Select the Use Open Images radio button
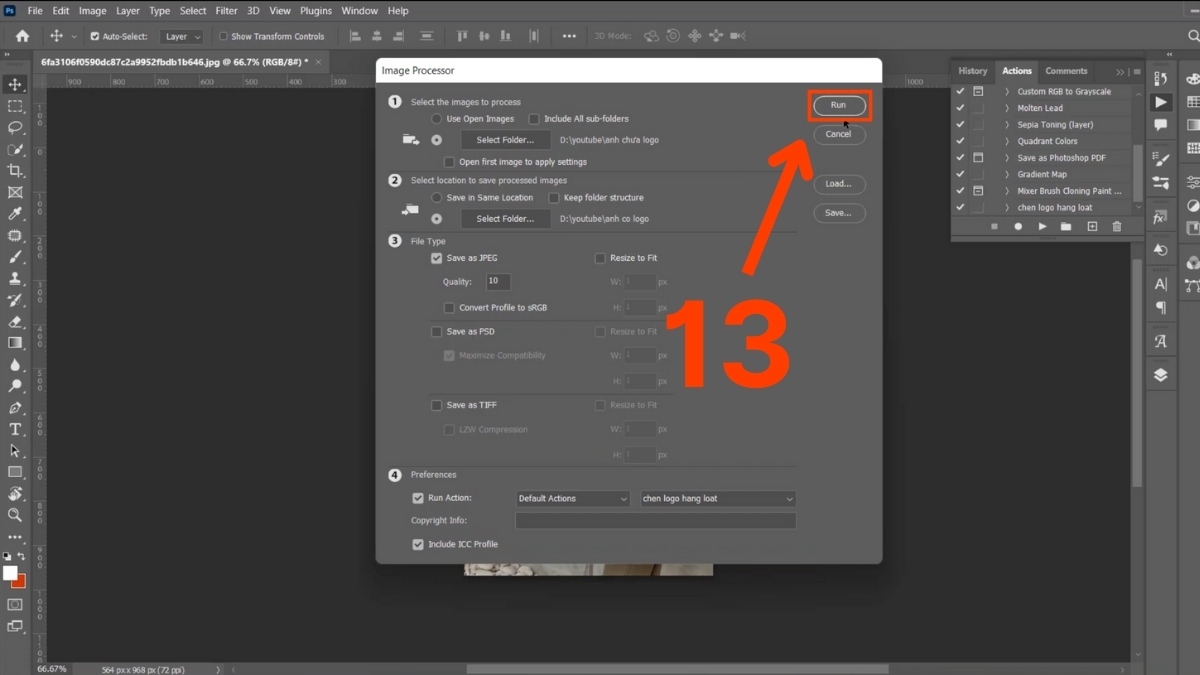 click(436, 119)
